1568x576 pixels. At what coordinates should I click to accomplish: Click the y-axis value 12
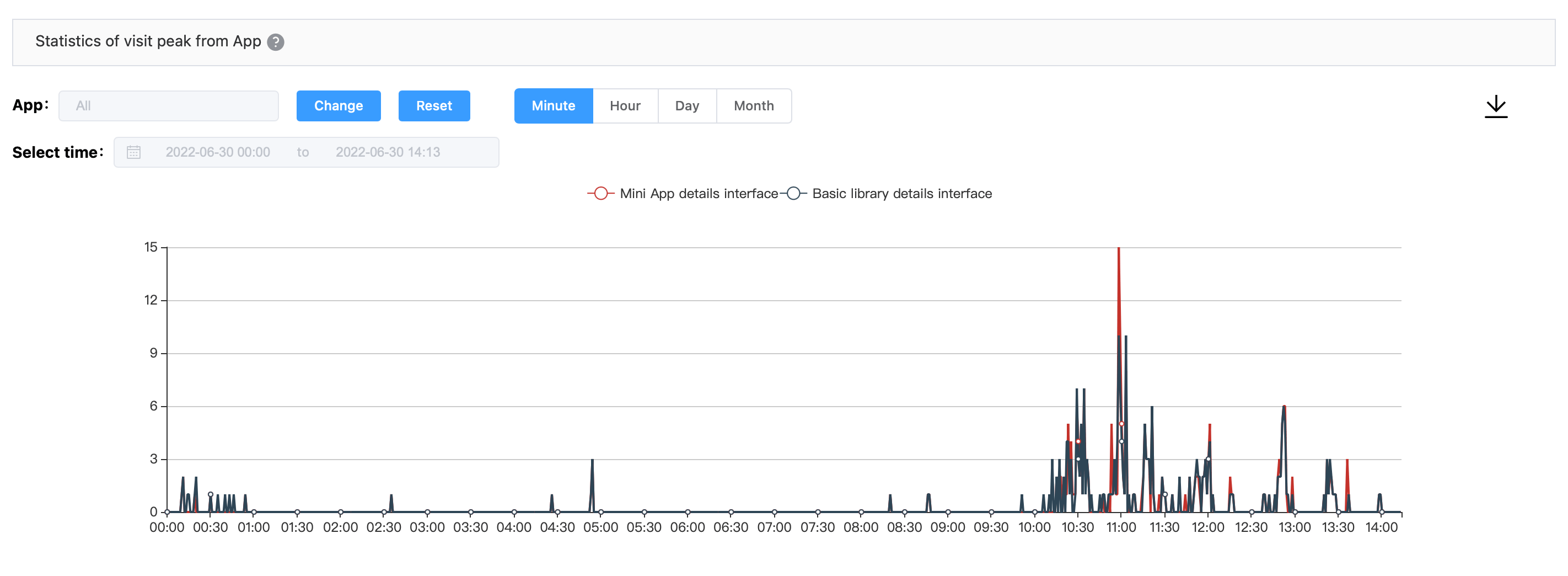[151, 300]
